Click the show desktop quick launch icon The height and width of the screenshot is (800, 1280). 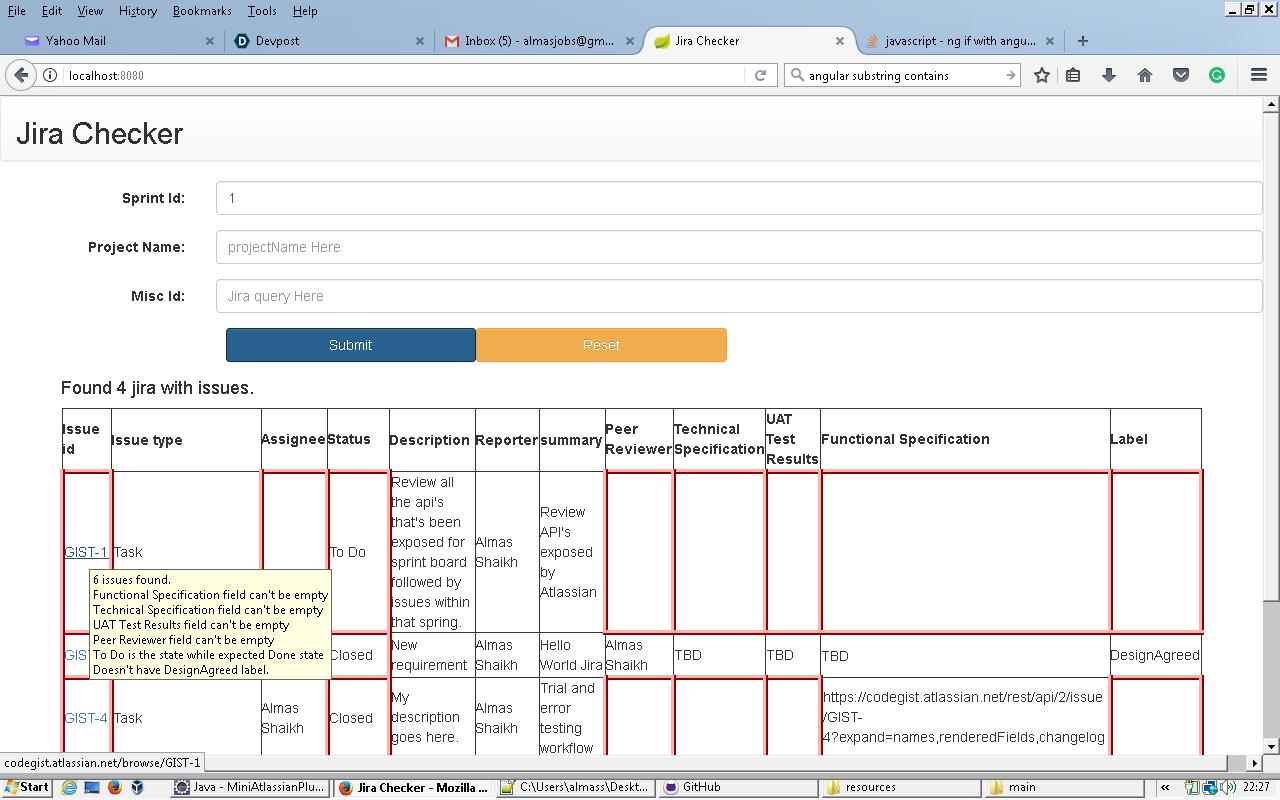(92, 787)
